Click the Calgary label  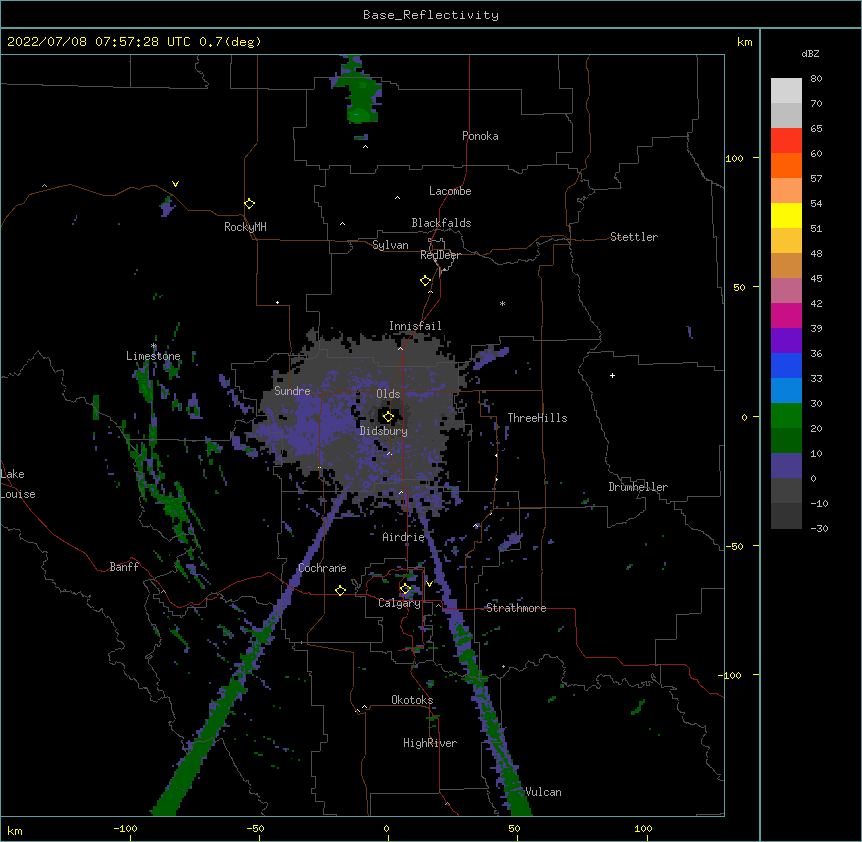399,603
